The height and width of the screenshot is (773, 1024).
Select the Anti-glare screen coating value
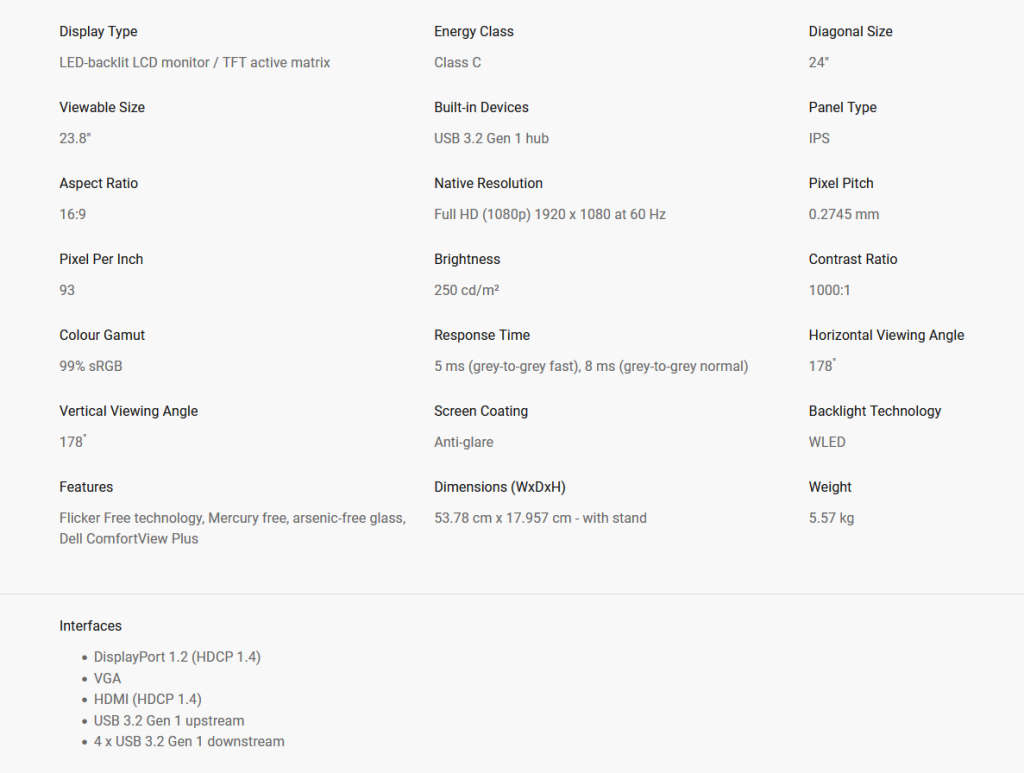[463, 443]
